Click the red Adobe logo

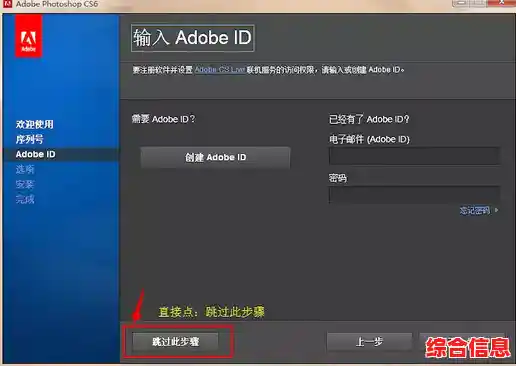tap(28, 37)
